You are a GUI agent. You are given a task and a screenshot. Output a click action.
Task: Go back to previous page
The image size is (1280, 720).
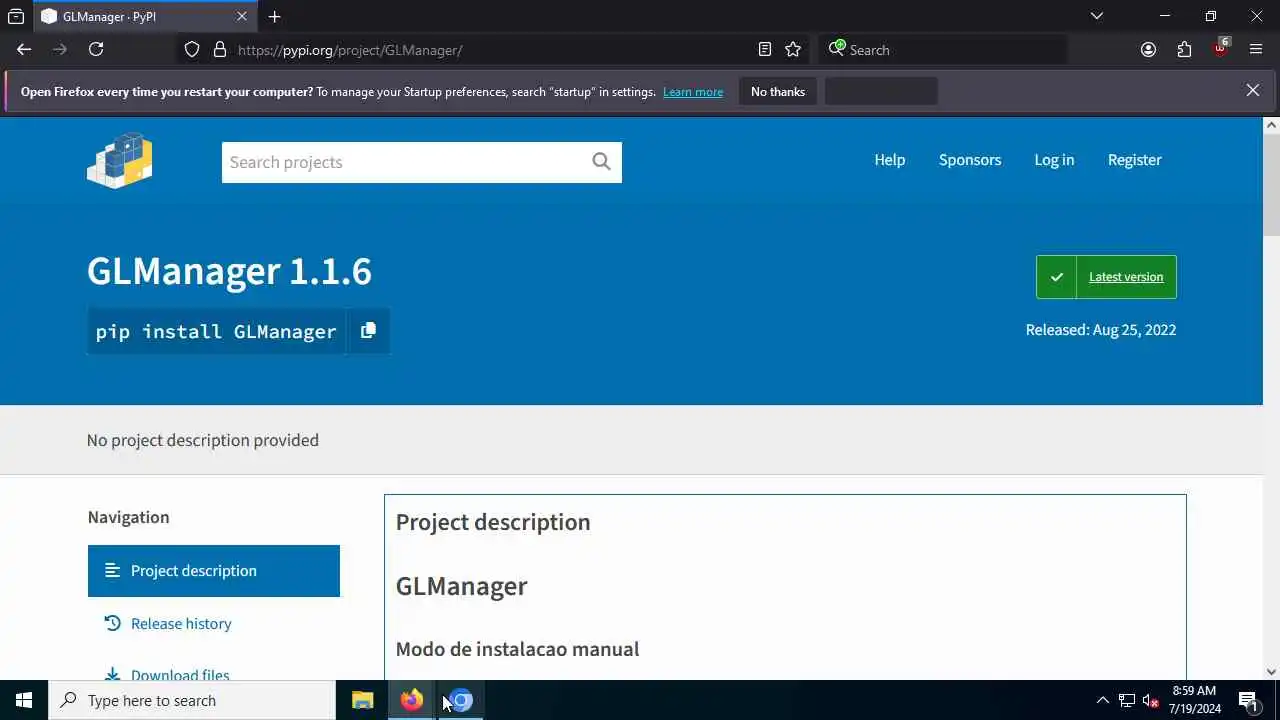(x=24, y=49)
